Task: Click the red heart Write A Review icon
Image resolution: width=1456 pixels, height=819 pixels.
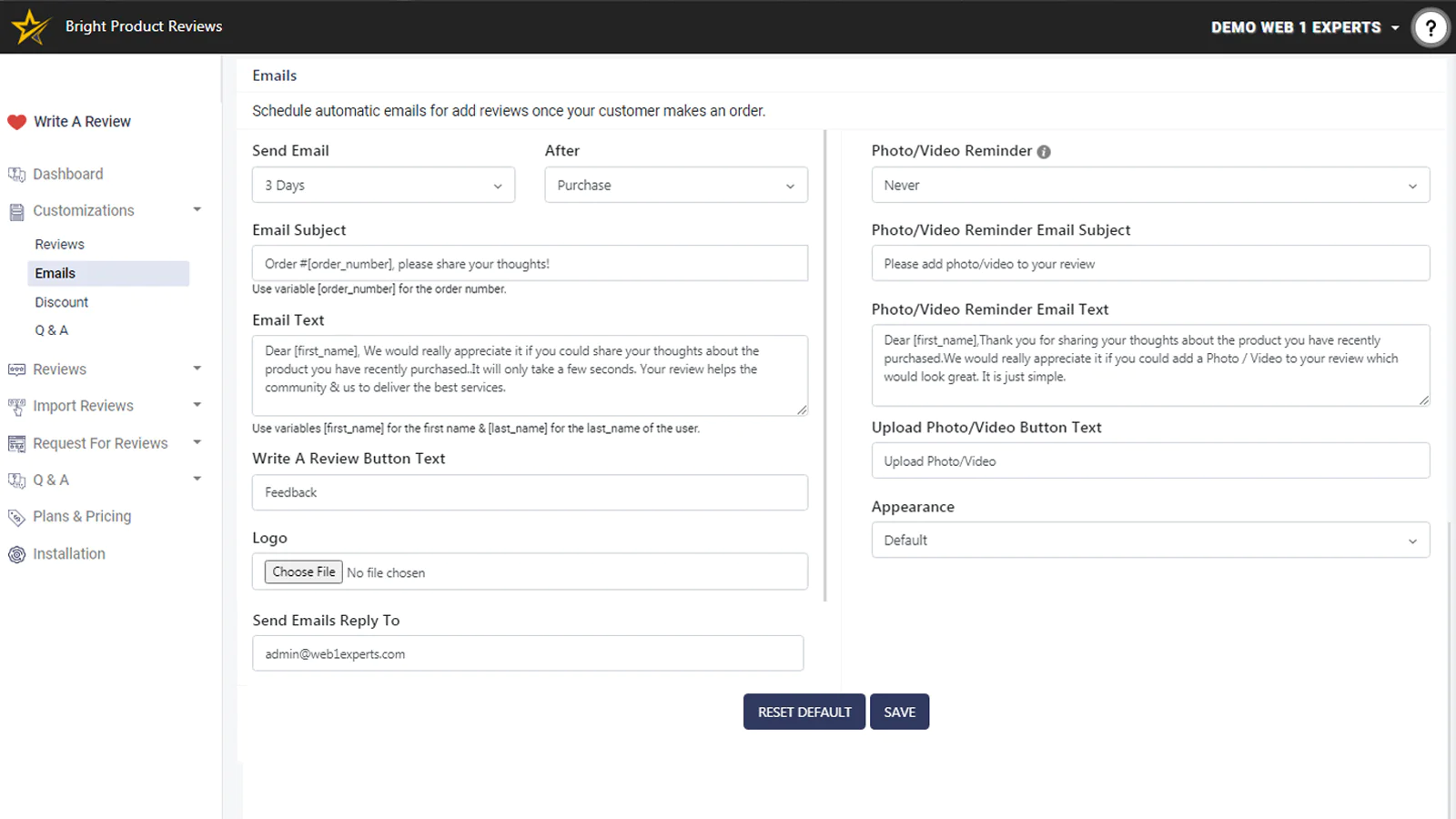Action: coord(16,122)
